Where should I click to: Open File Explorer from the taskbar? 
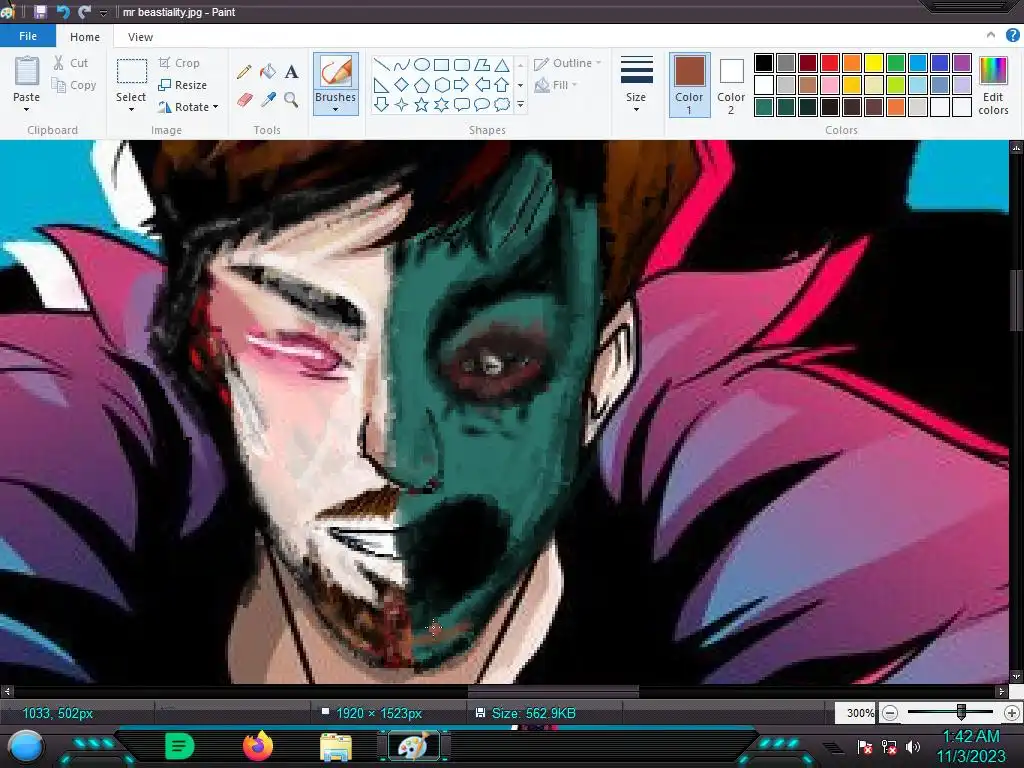336,746
